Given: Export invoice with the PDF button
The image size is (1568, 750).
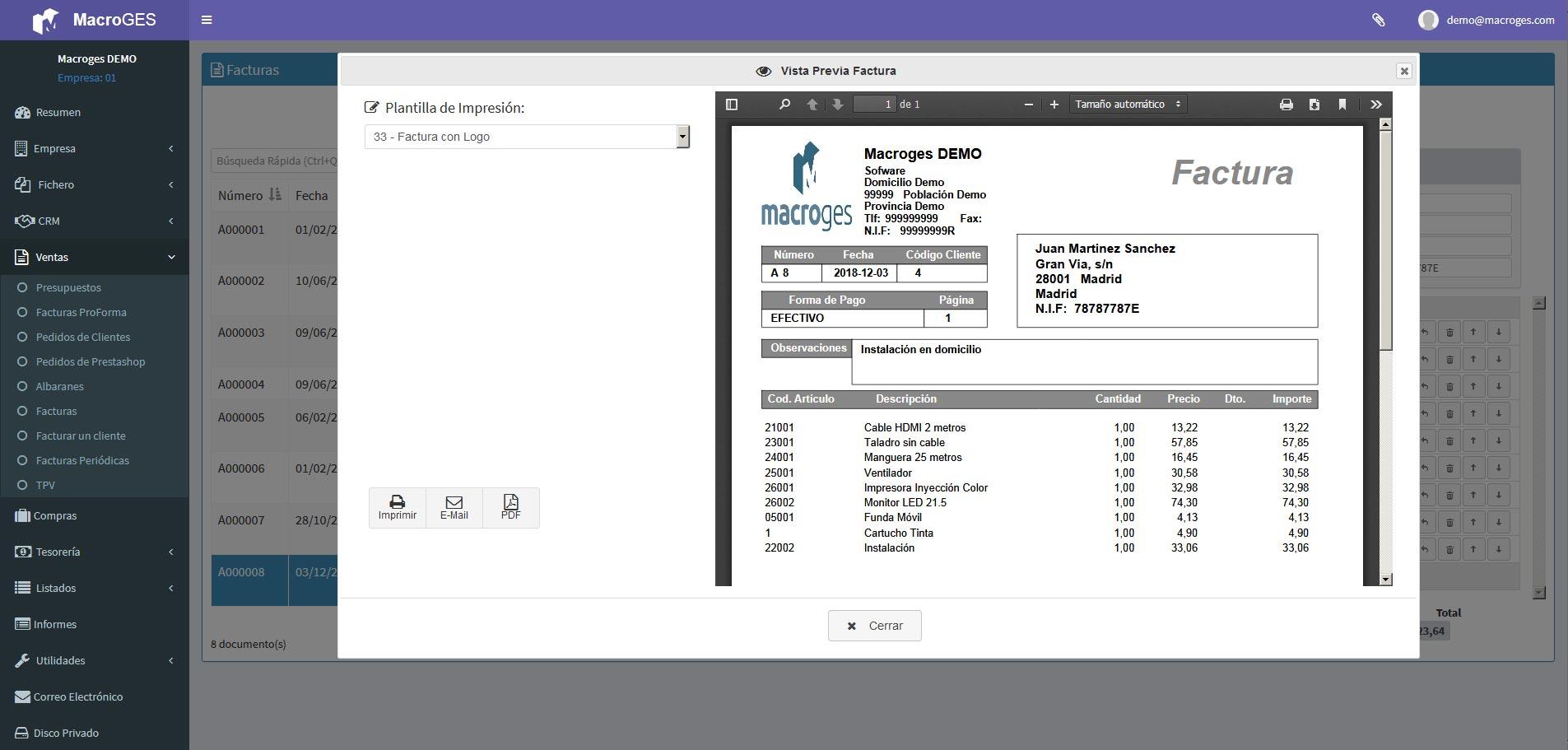Looking at the screenshot, I should (x=511, y=508).
